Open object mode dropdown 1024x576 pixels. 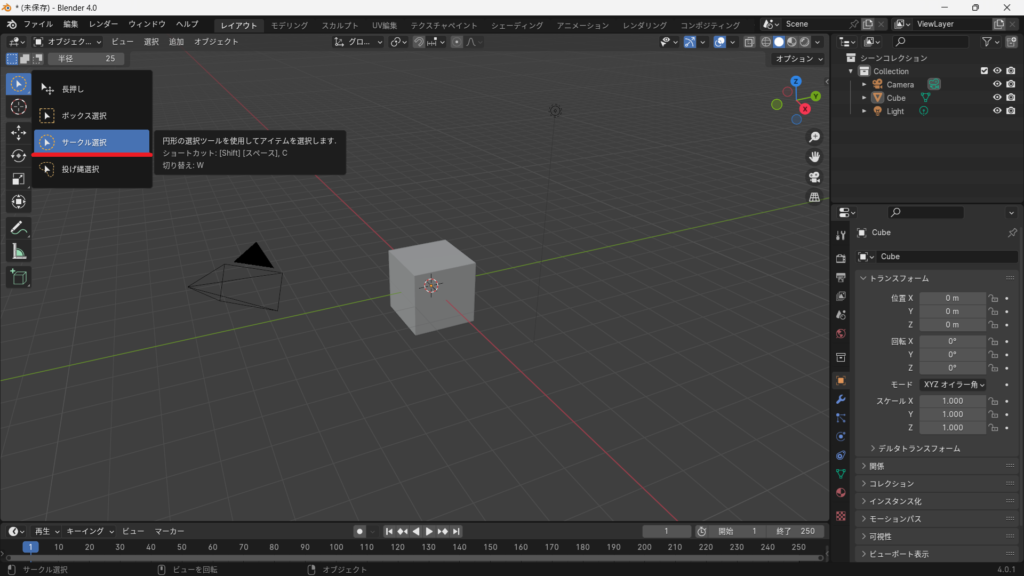coord(68,42)
